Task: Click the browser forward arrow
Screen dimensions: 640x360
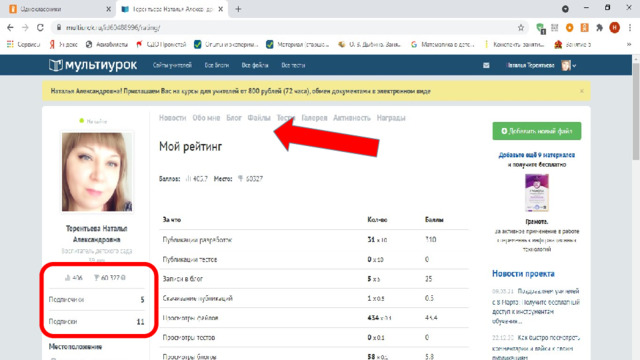Action: tap(25, 27)
